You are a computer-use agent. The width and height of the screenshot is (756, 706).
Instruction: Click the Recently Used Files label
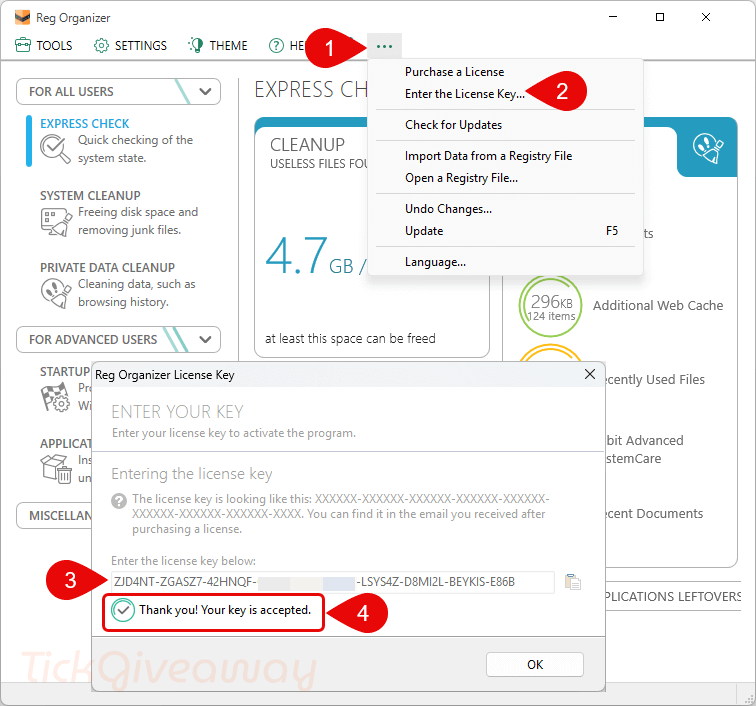point(655,380)
